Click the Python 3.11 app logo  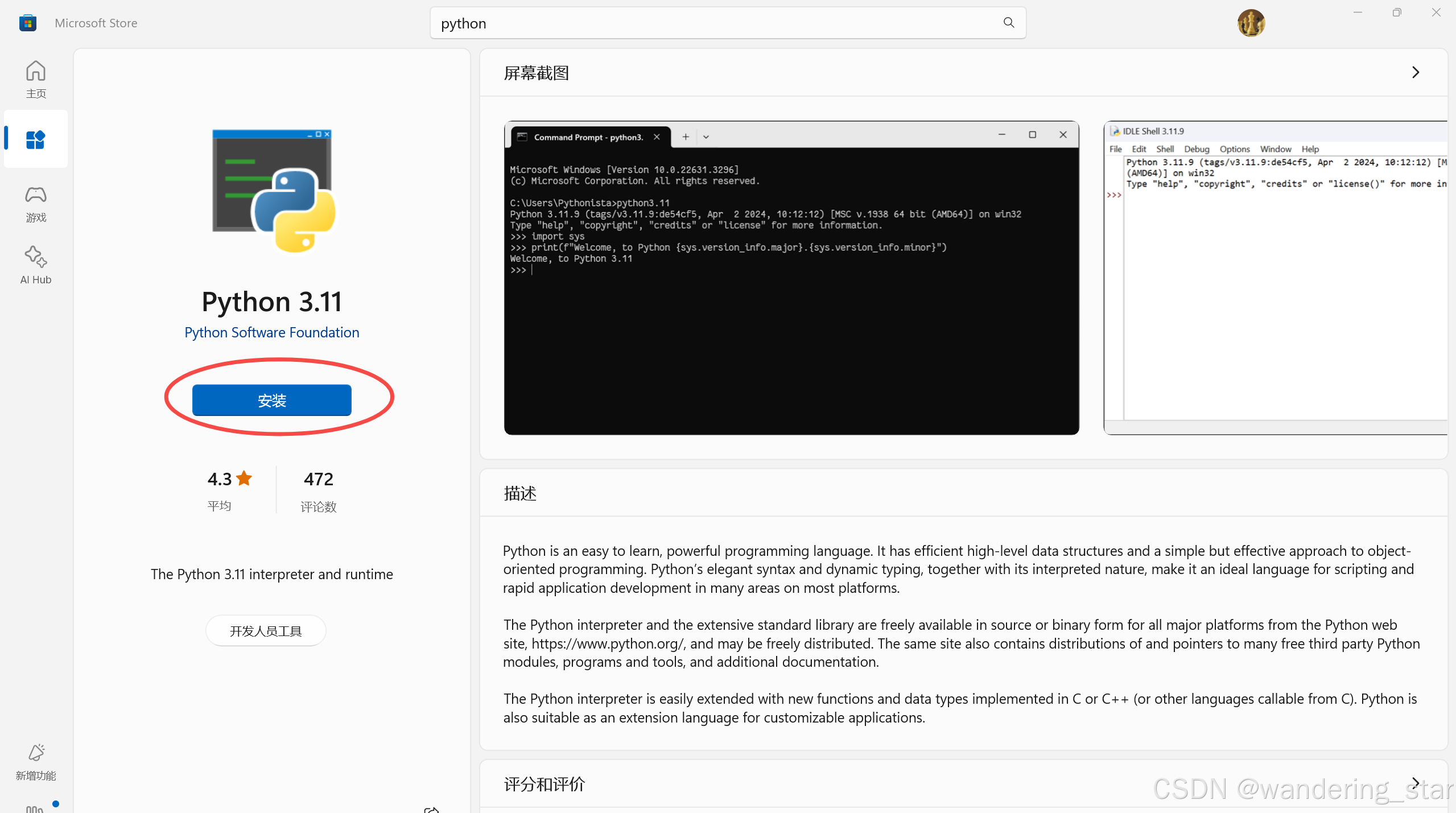point(274,191)
